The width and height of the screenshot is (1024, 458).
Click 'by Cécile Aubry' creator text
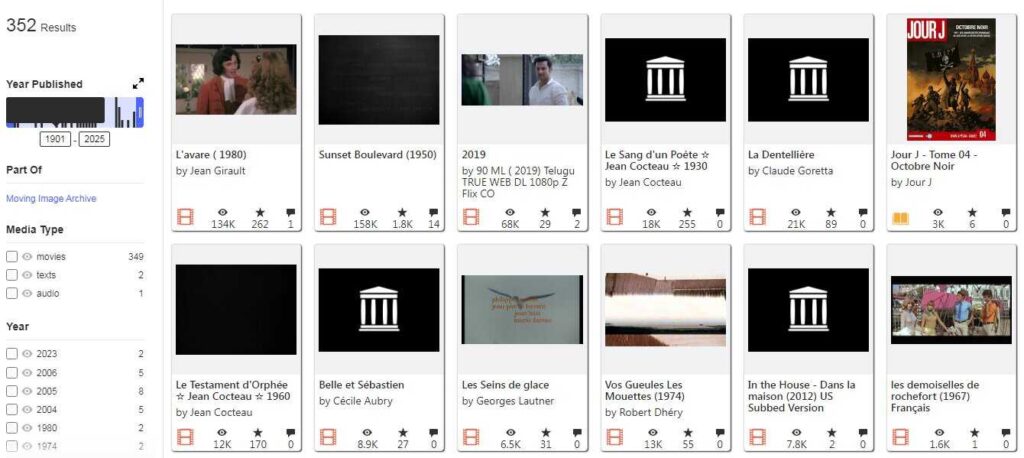pyautogui.click(x=356, y=401)
